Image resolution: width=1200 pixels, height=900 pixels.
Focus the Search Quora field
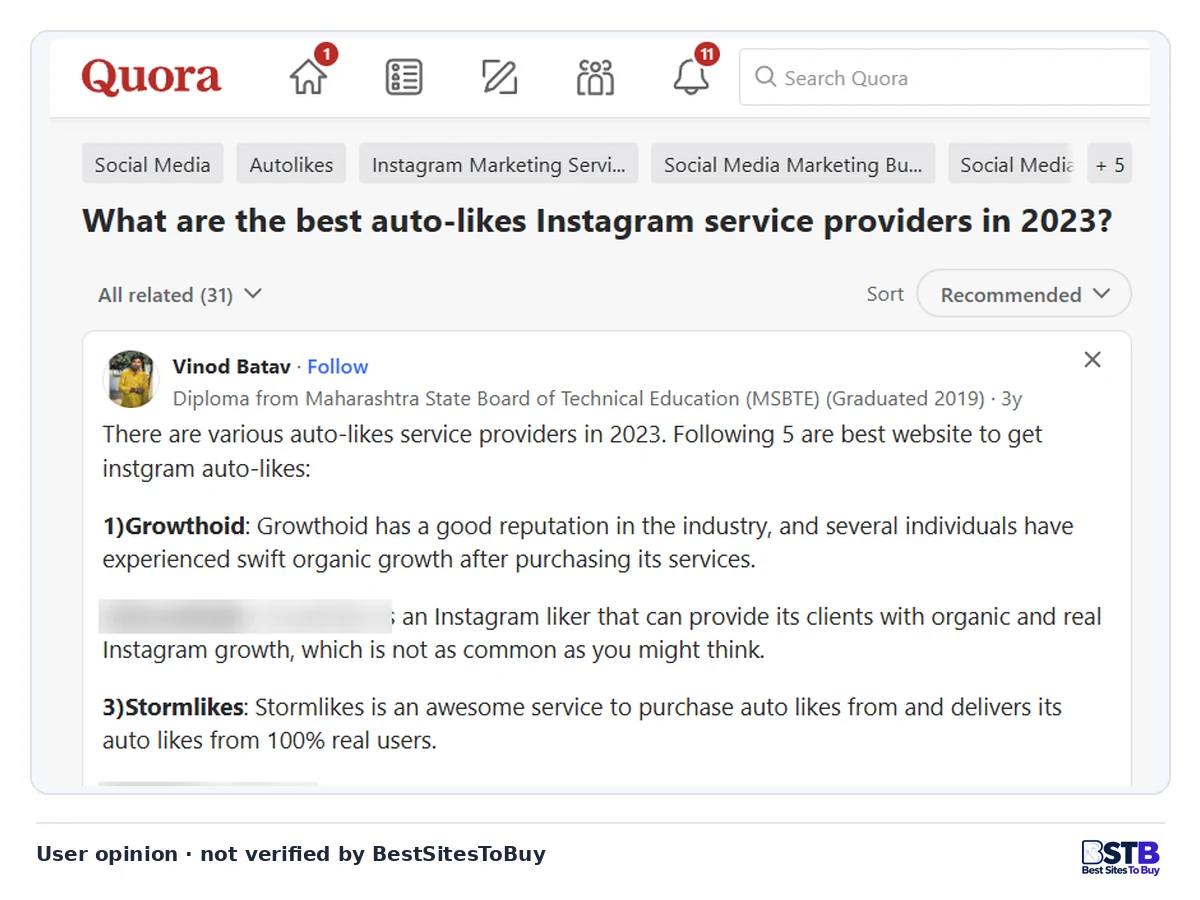(944, 78)
